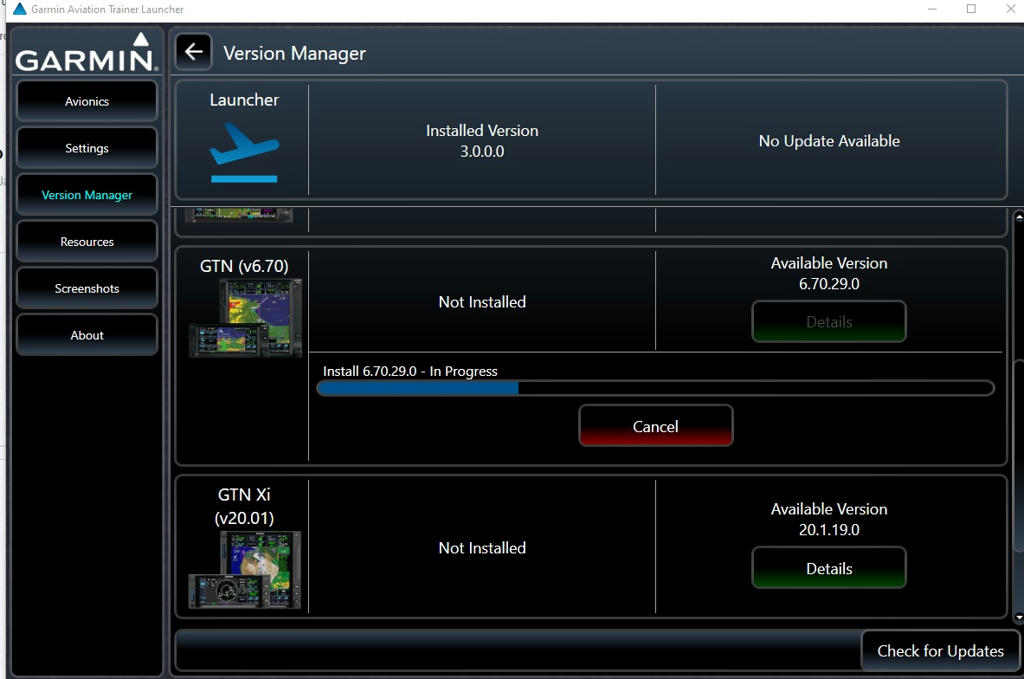The image size is (1024, 679).
Task: Open the About section
Action: (x=87, y=335)
